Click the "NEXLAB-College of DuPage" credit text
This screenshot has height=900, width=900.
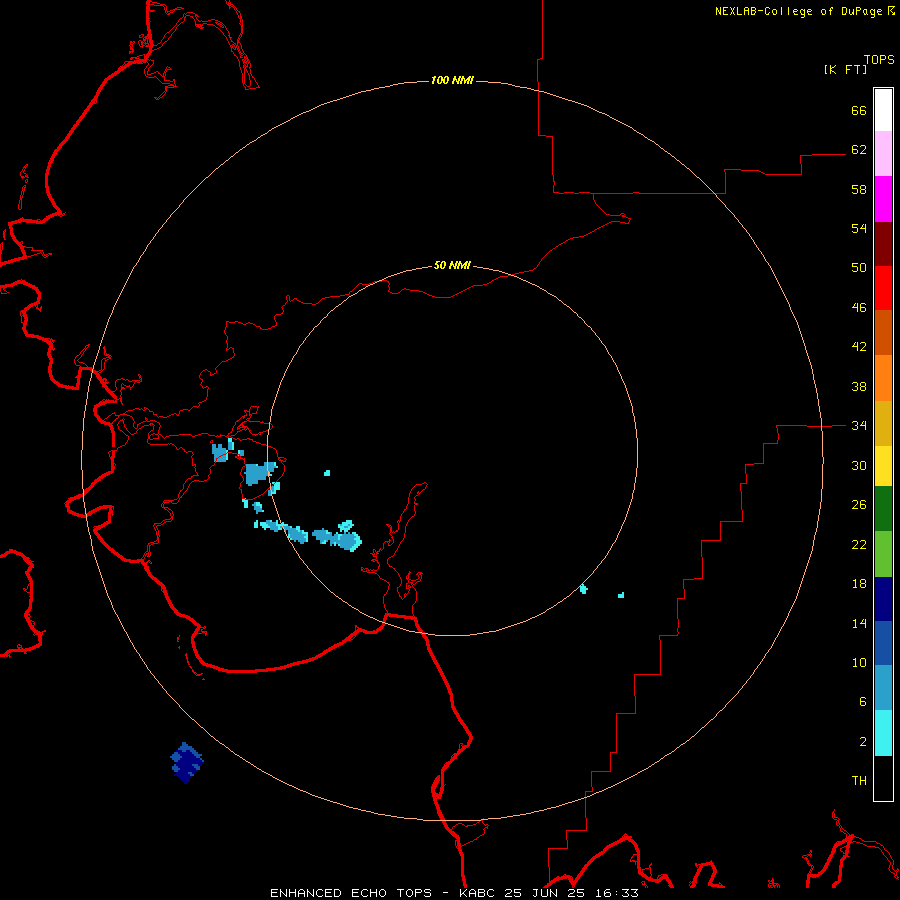pos(798,11)
